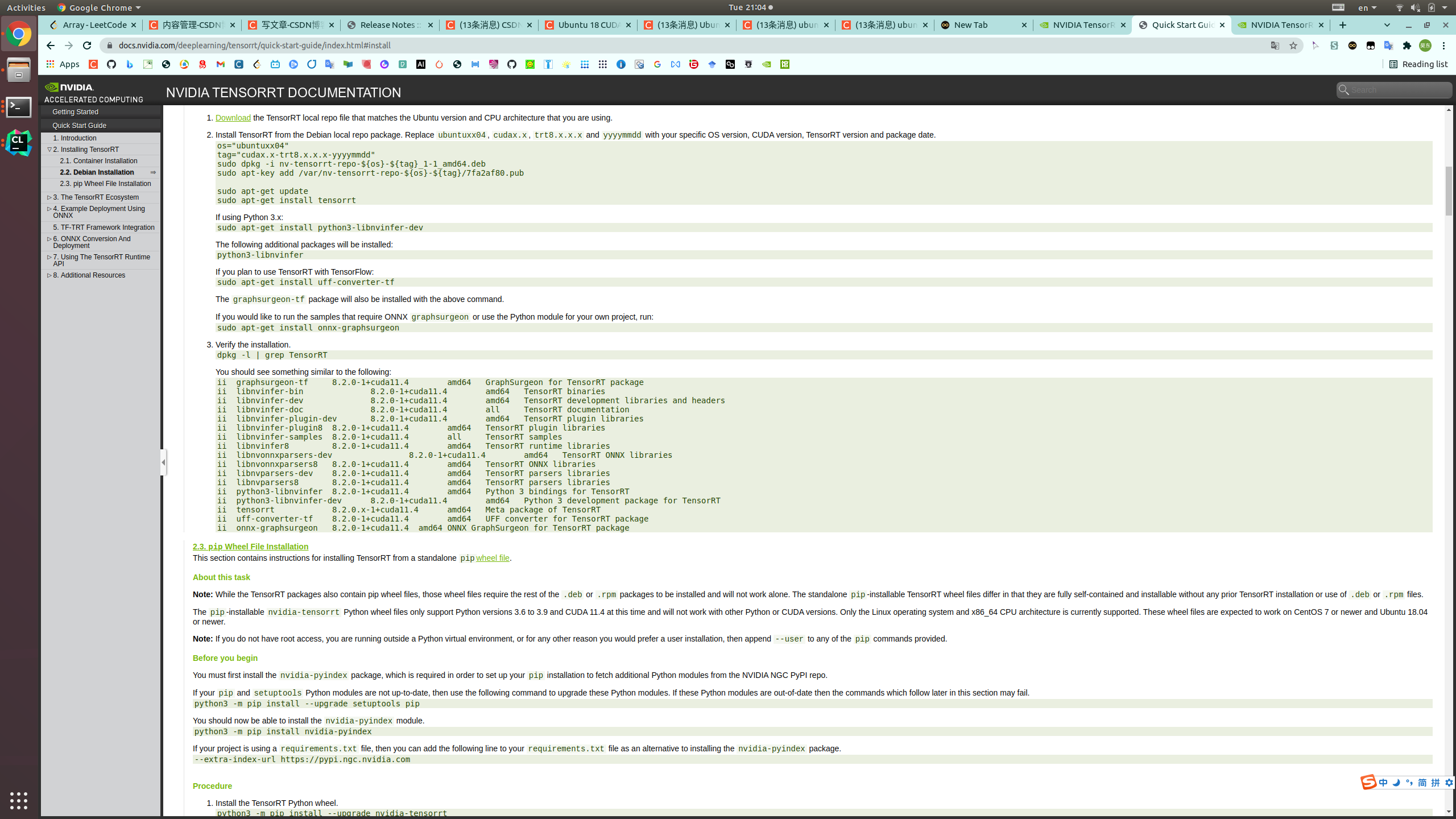Open the CSDN bookmark icon
The height and width of the screenshot is (819, 1456).
click(x=93, y=64)
